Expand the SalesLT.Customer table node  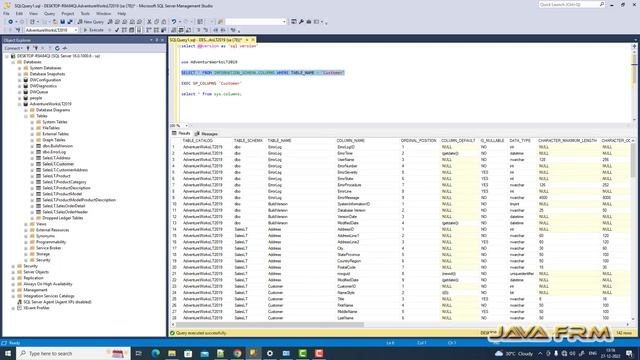click(x=32, y=164)
